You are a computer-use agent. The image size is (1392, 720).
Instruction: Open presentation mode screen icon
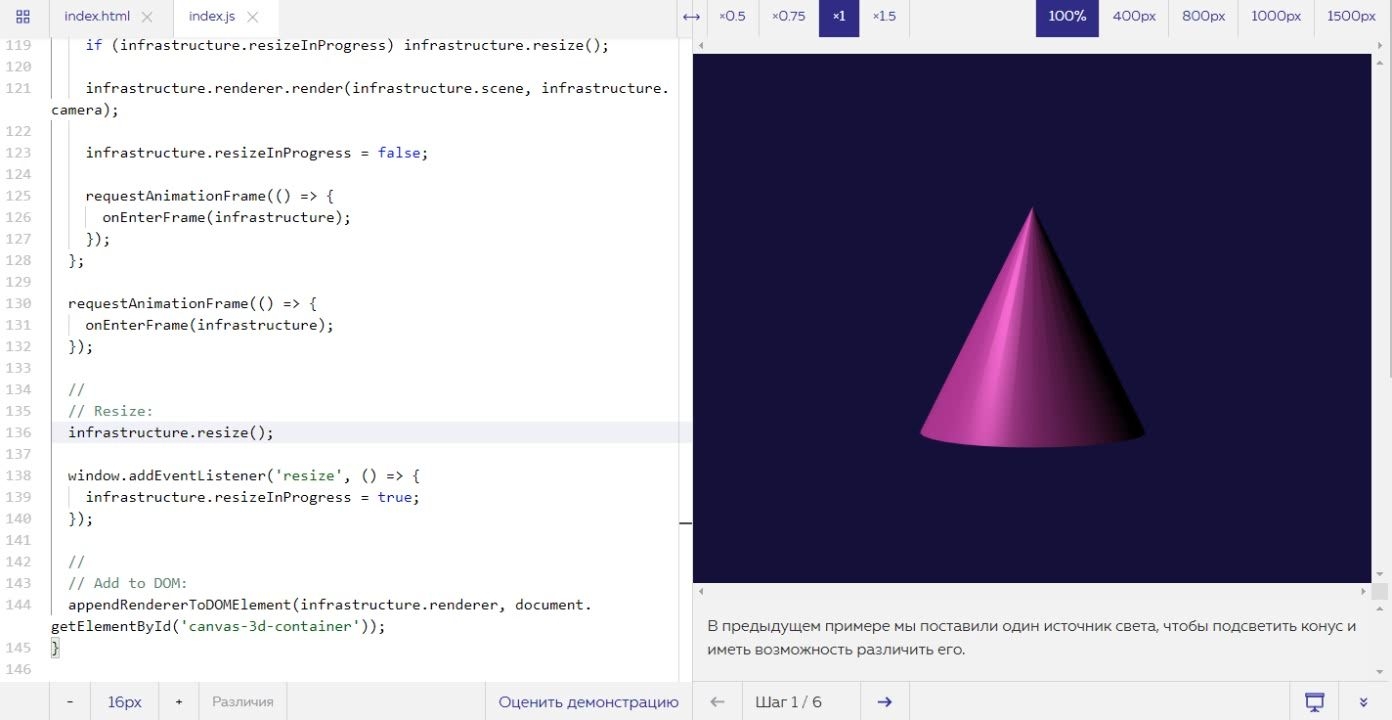(1315, 702)
